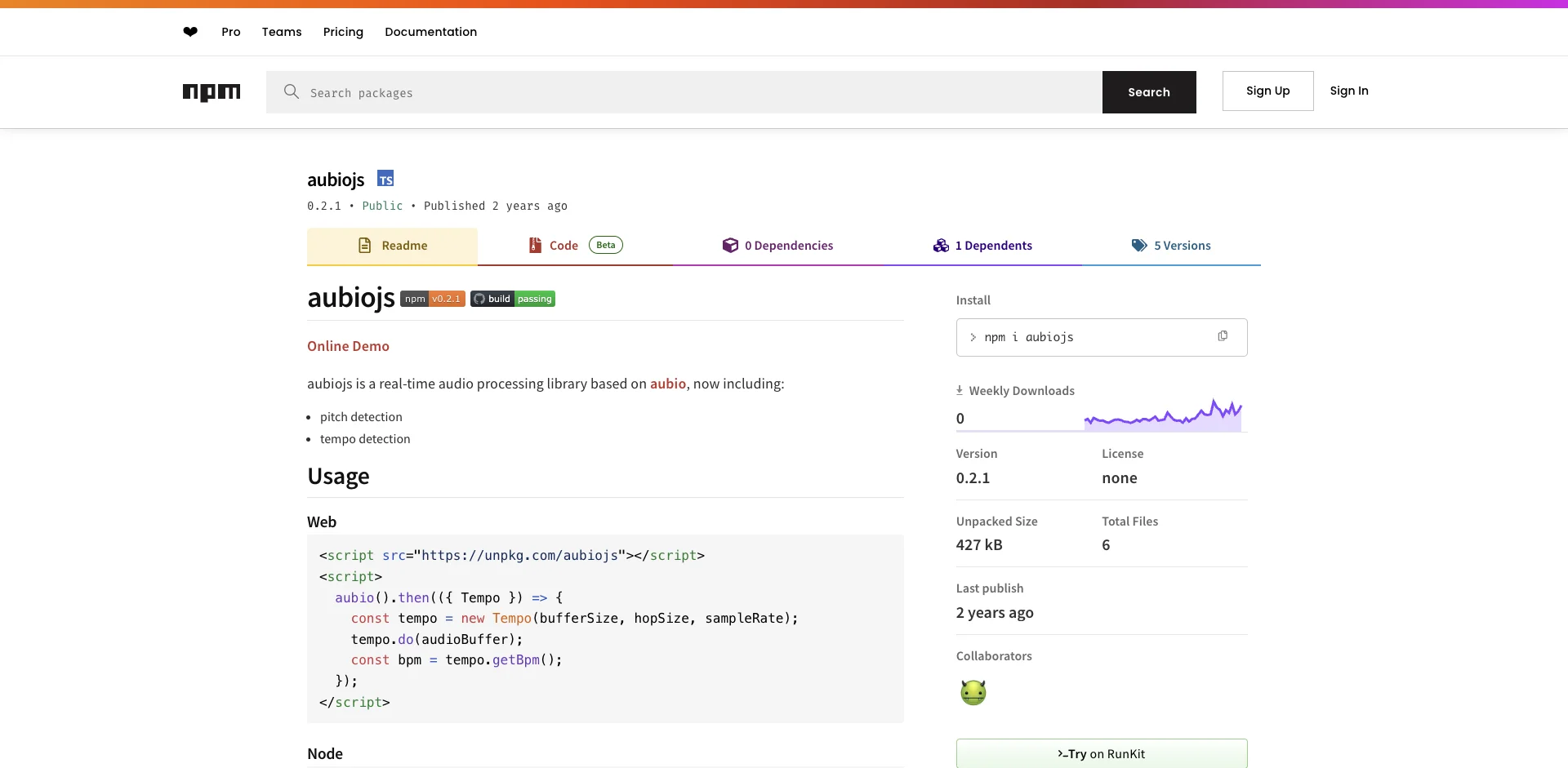Click the Last publish '2 years ago' value
This screenshot has width=1568, height=768.
click(995, 613)
